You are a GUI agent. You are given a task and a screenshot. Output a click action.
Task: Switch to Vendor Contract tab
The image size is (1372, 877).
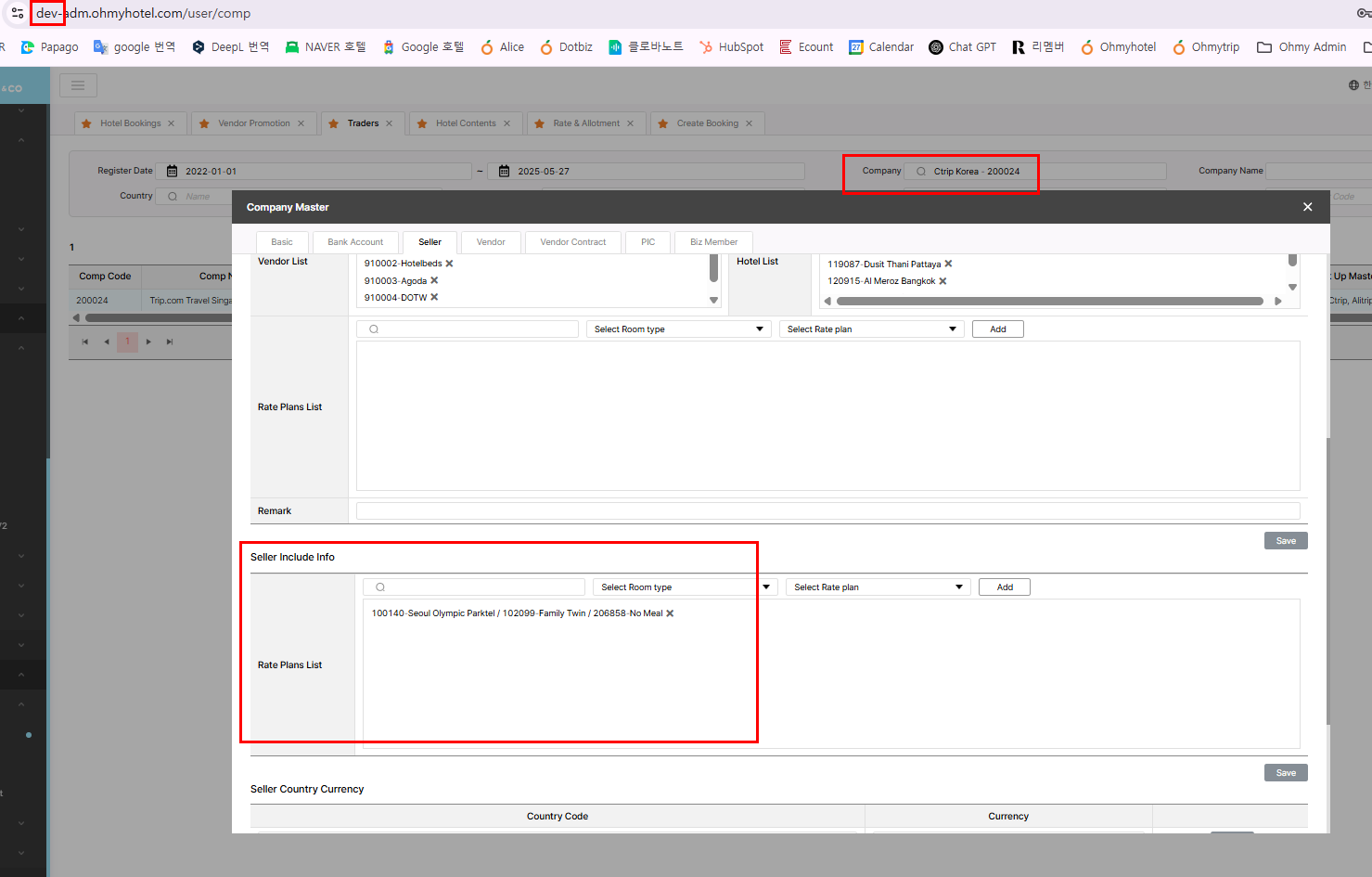[x=572, y=242]
